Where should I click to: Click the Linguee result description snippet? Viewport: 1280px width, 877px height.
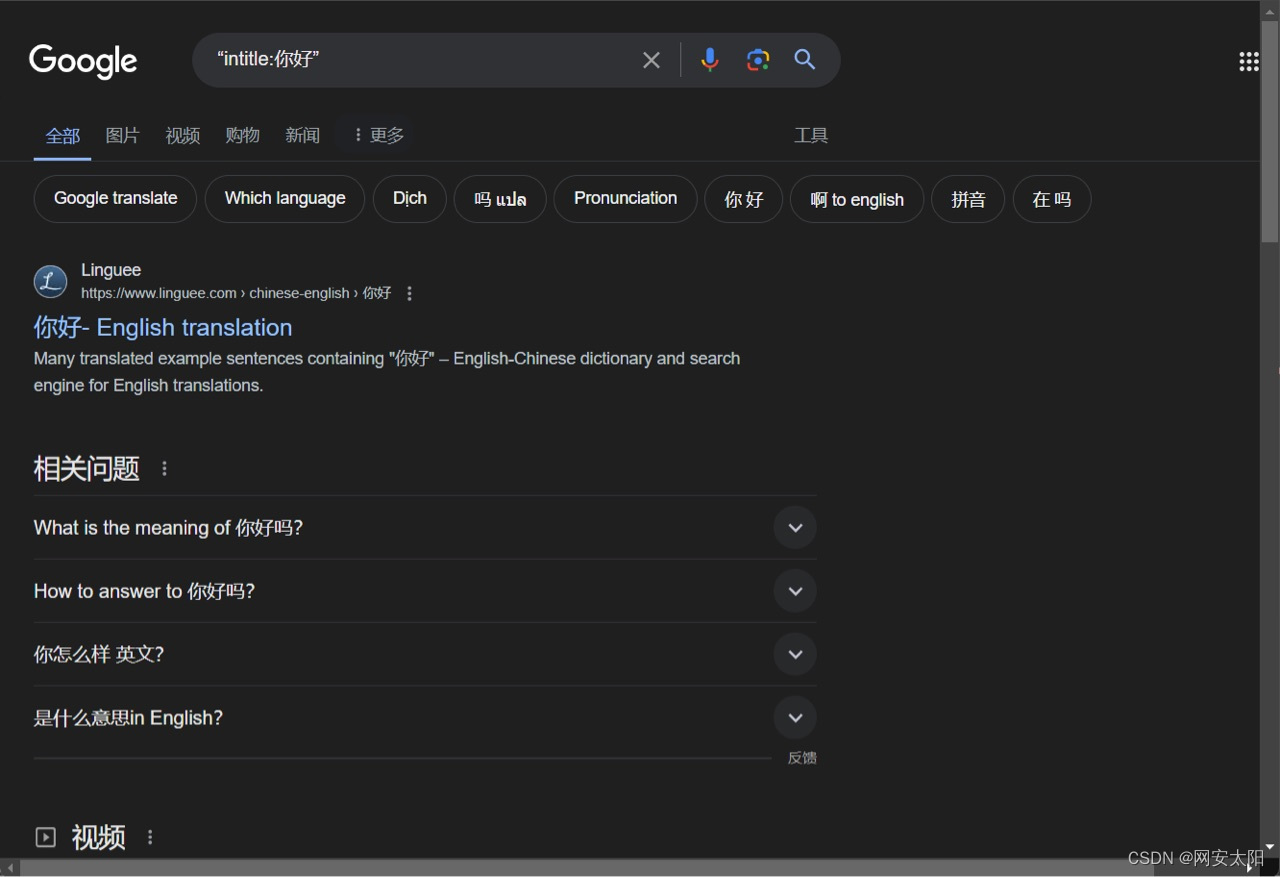387,372
